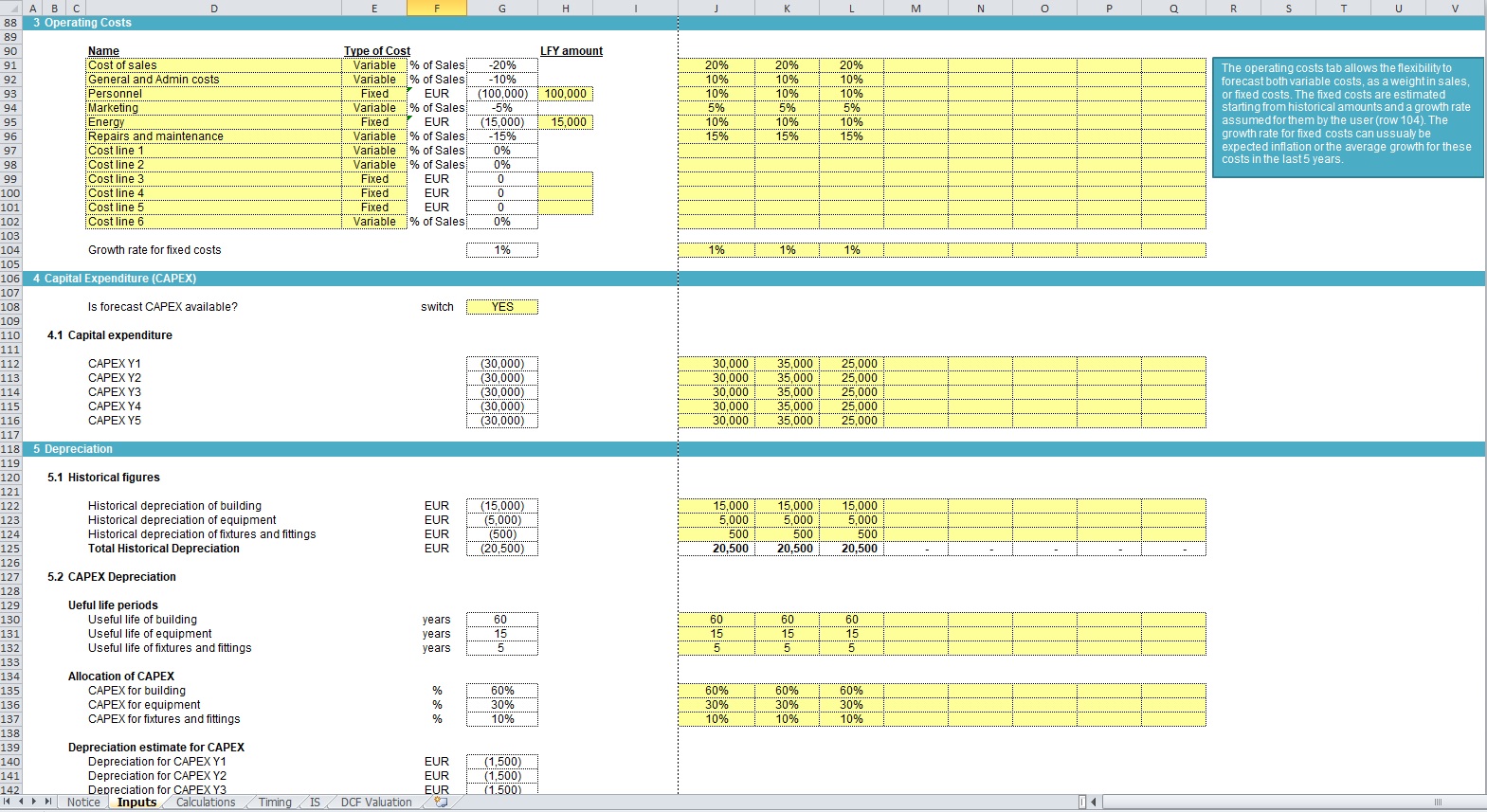
Task: Select the forecast CAPEX switch cell showing YES
Action: tap(502, 307)
